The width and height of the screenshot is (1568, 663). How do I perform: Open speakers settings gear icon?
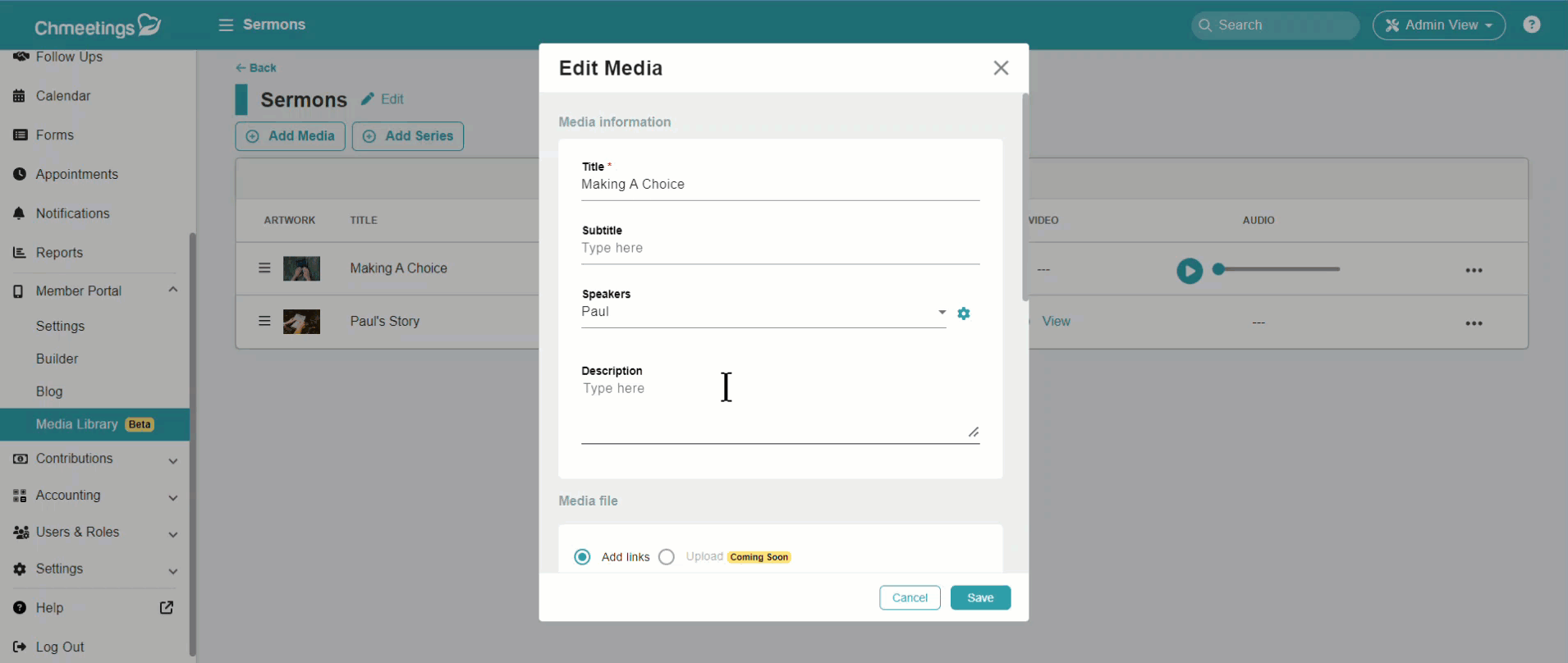pyautogui.click(x=964, y=313)
